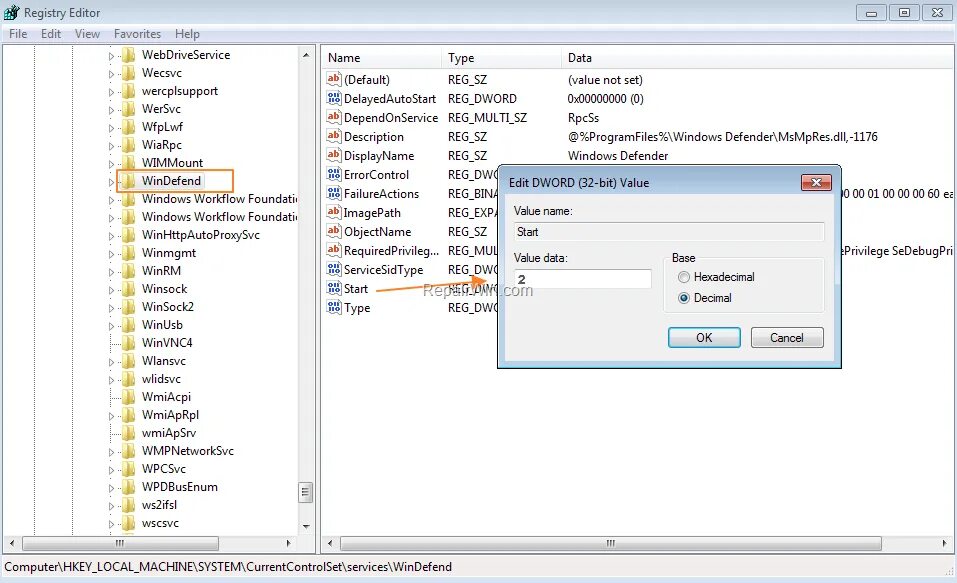Open the Help menu
Image resolution: width=957 pixels, height=583 pixels.
click(x=187, y=34)
